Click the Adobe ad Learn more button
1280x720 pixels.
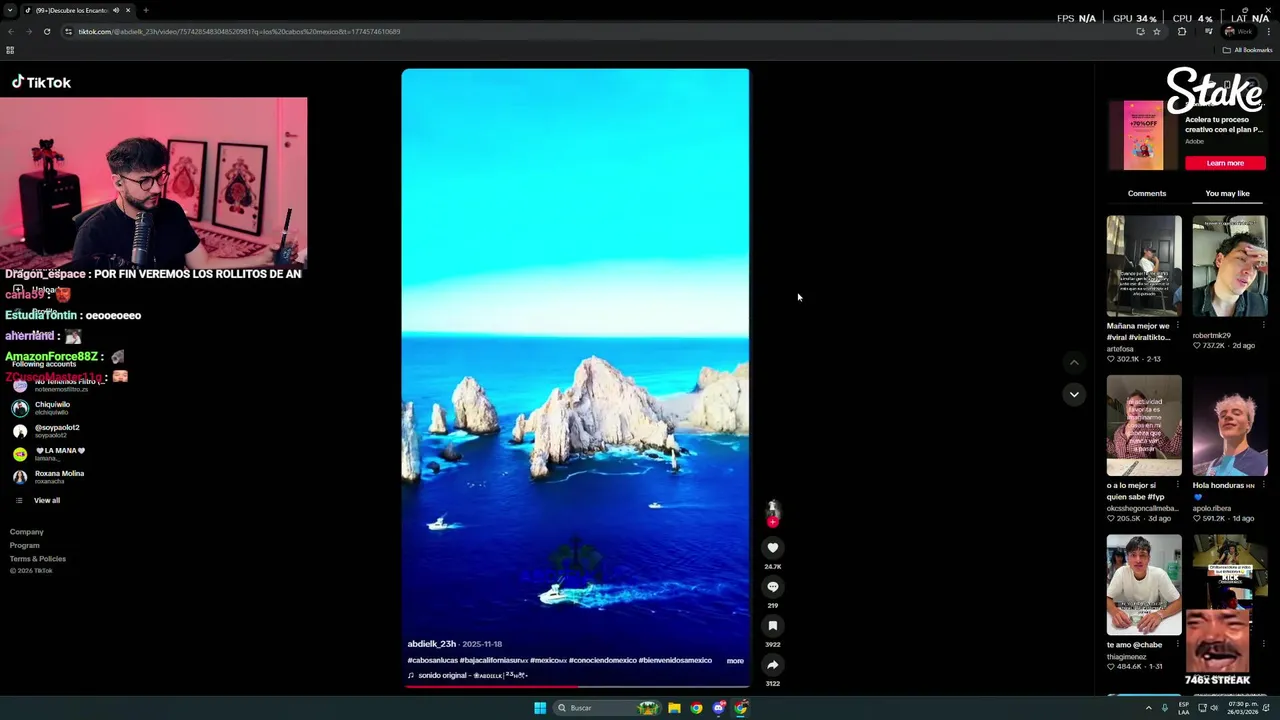[x=1225, y=163]
